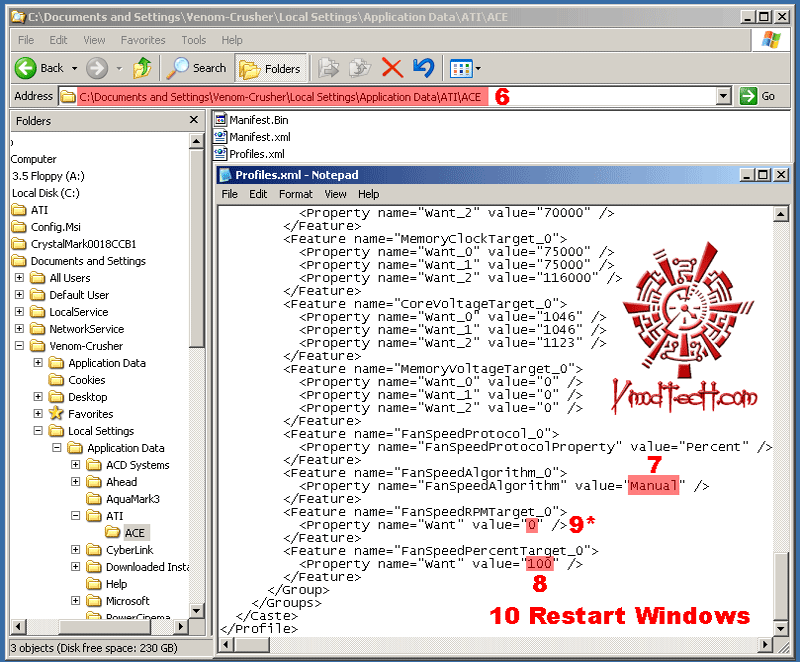Open Notepad Edit menu
The width and height of the screenshot is (800, 662).
[258, 194]
